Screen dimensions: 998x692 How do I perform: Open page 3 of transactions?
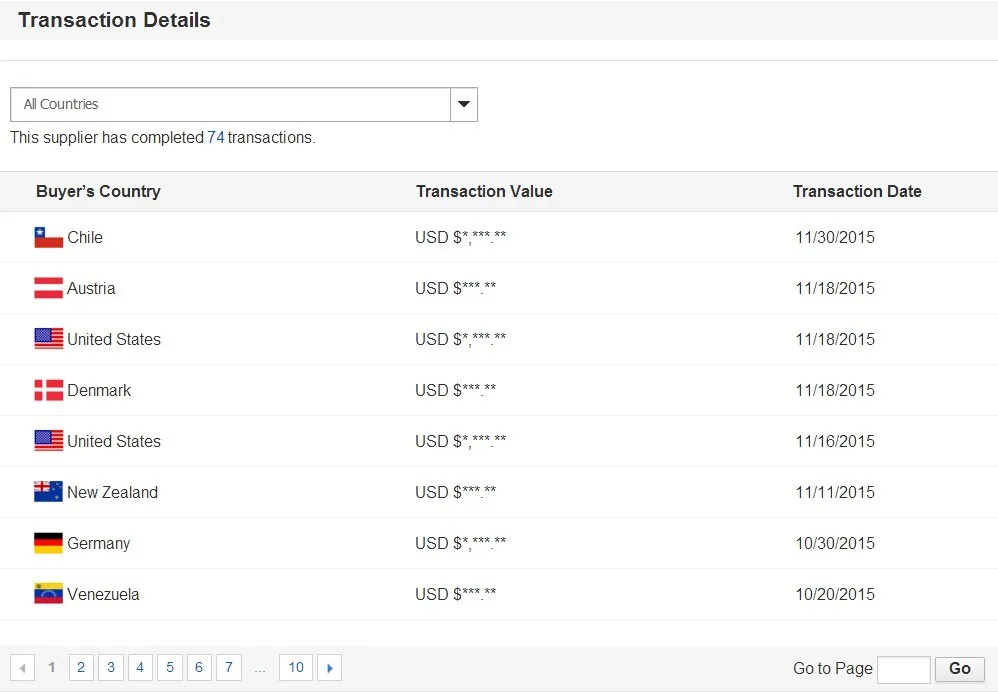(x=111, y=668)
